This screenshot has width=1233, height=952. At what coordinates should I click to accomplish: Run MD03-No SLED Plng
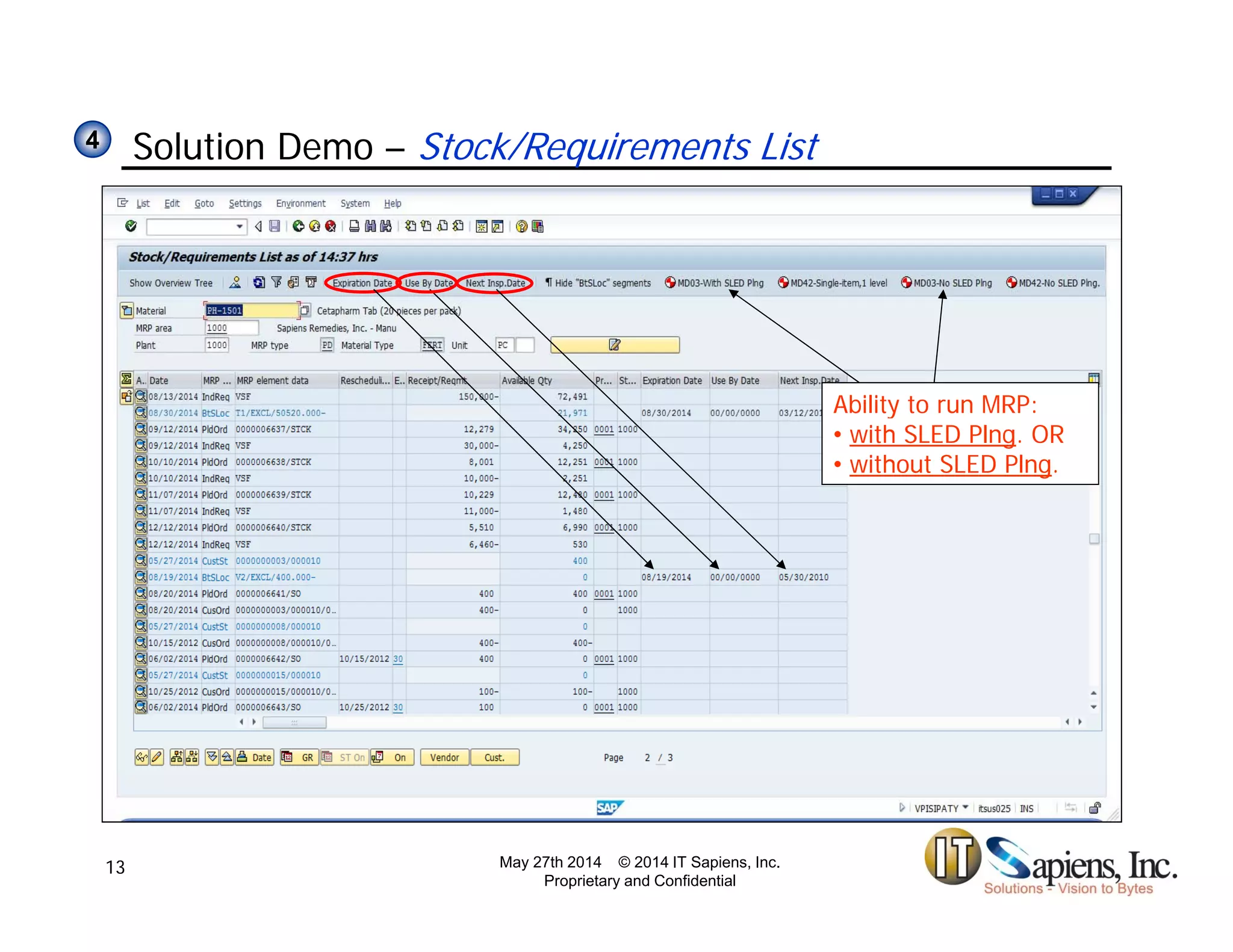point(946,283)
